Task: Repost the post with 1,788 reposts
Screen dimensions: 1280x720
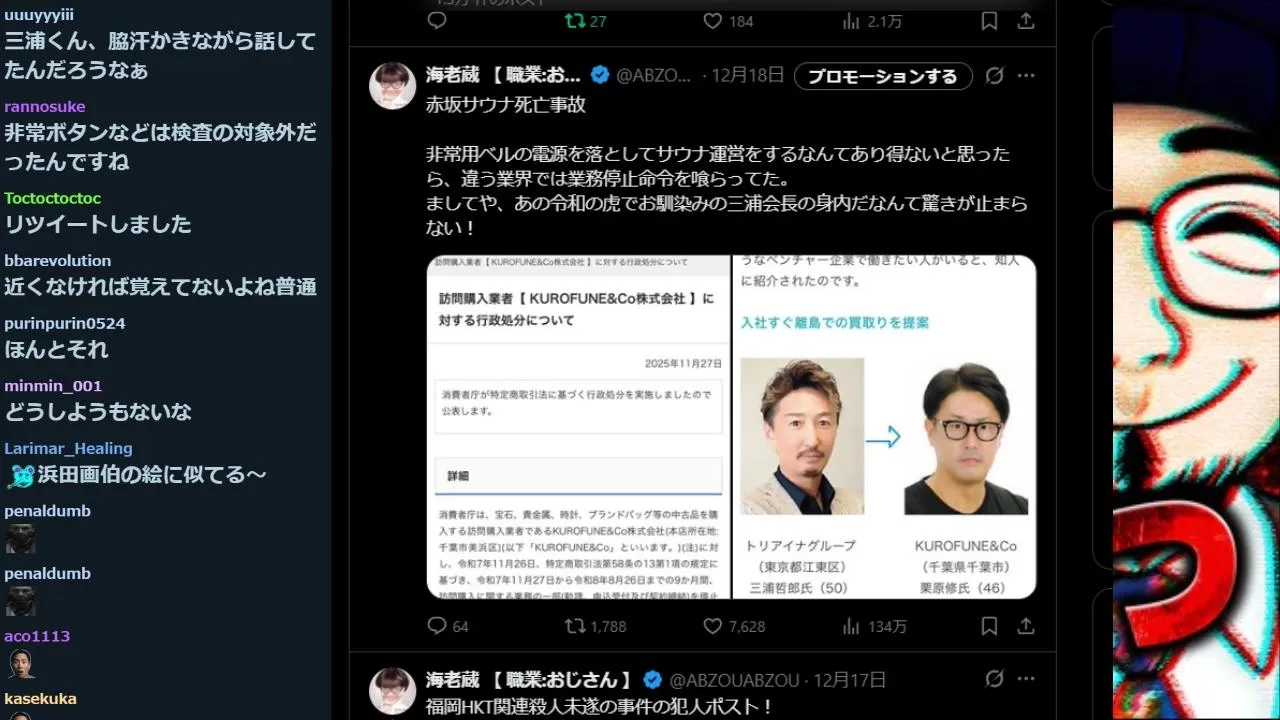Action: click(595, 626)
